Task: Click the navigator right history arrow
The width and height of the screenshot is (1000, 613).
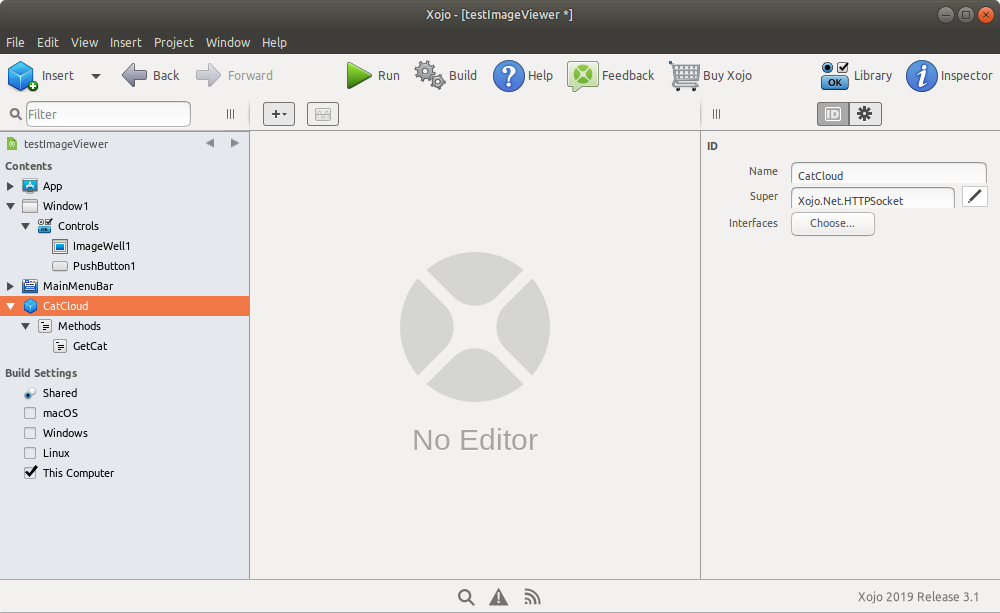Action: (x=235, y=144)
